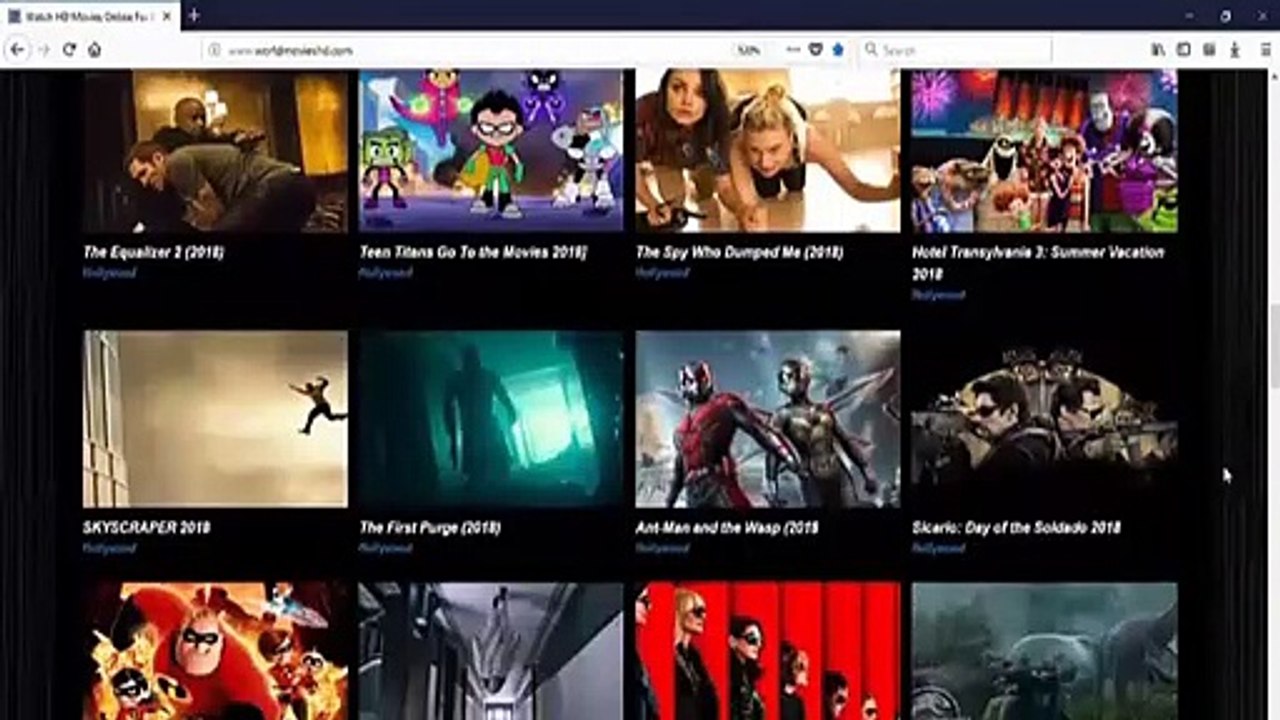Open Hollywood category under Ant-Man and the Wasp
Screen dimensions: 1280x720
pyautogui.click(x=662, y=548)
